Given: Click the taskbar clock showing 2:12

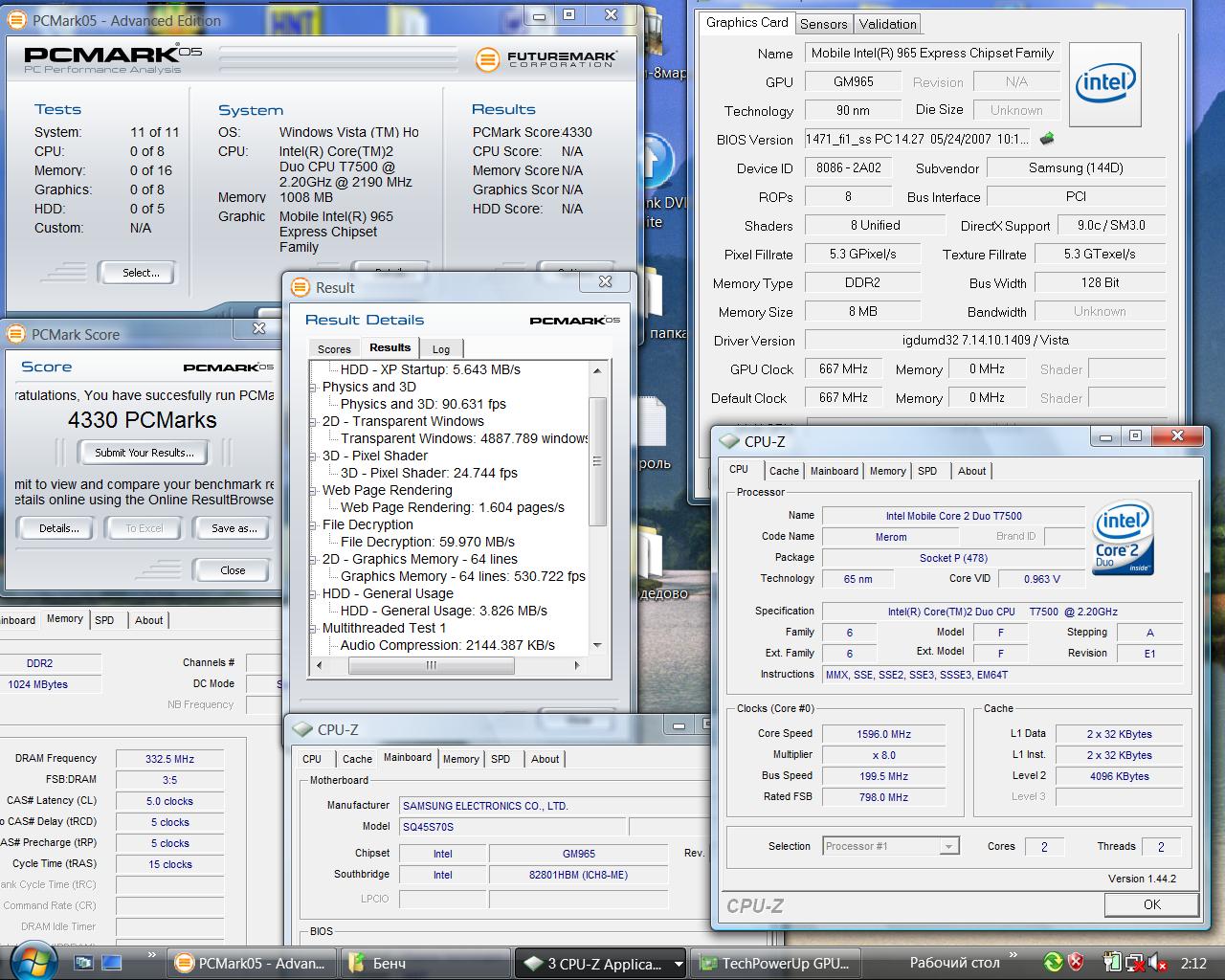Looking at the screenshot, I should pyautogui.click(x=1193, y=963).
